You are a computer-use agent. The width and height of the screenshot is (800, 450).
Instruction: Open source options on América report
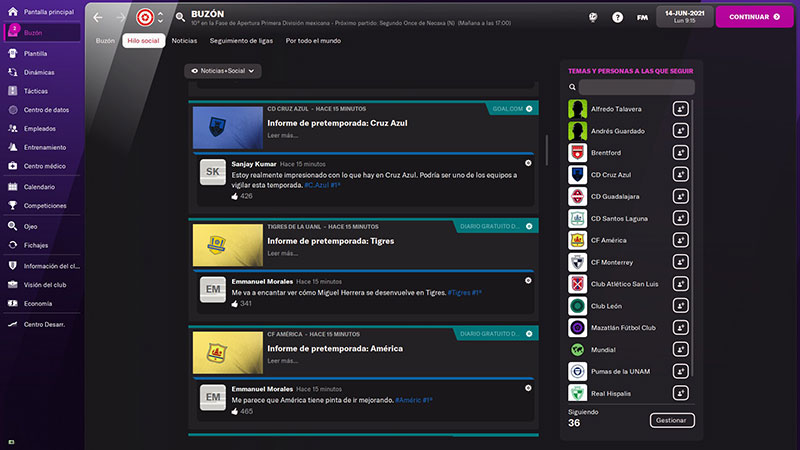pyautogui.click(x=529, y=334)
